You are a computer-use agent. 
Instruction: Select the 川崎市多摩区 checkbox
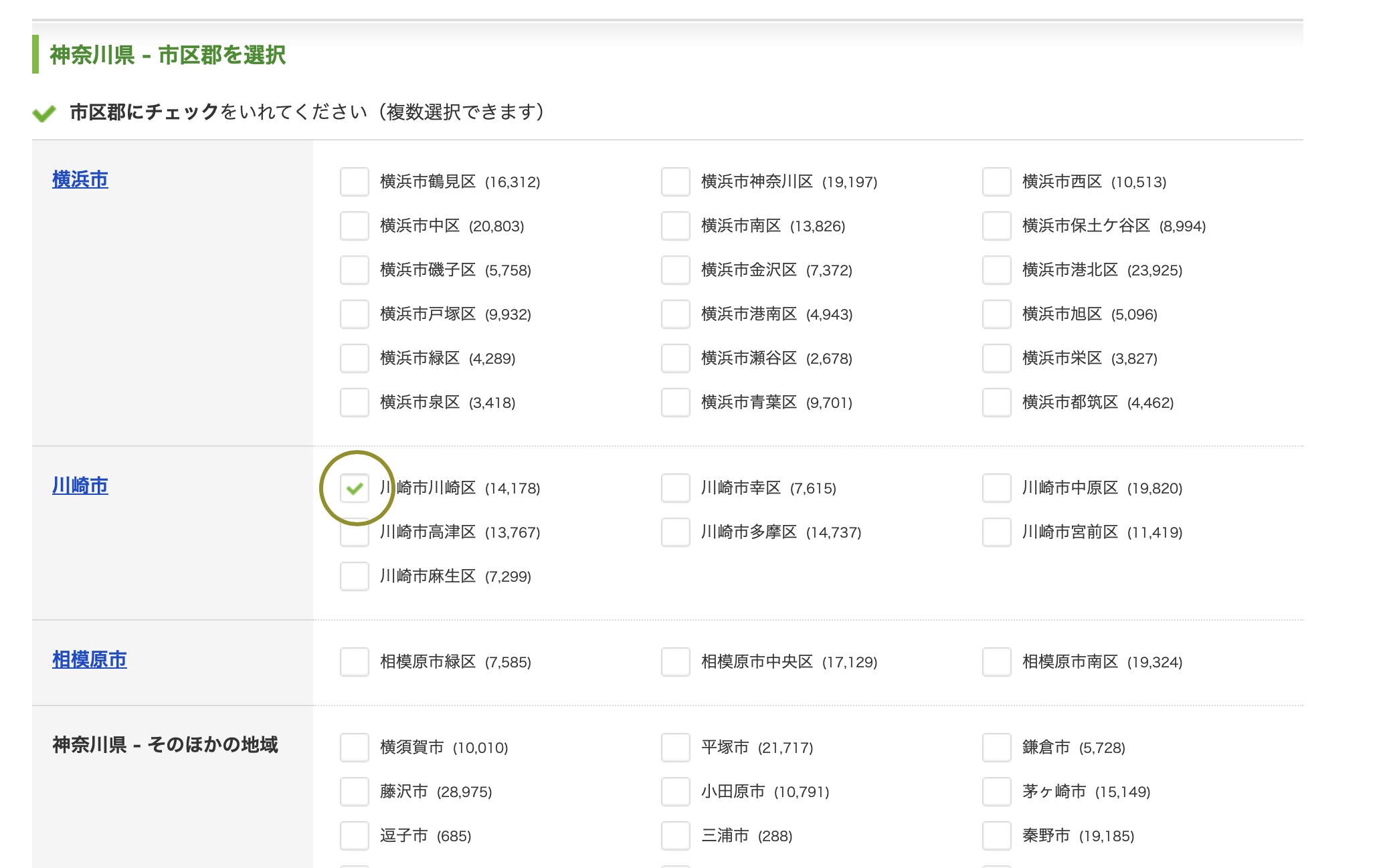click(x=676, y=532)
